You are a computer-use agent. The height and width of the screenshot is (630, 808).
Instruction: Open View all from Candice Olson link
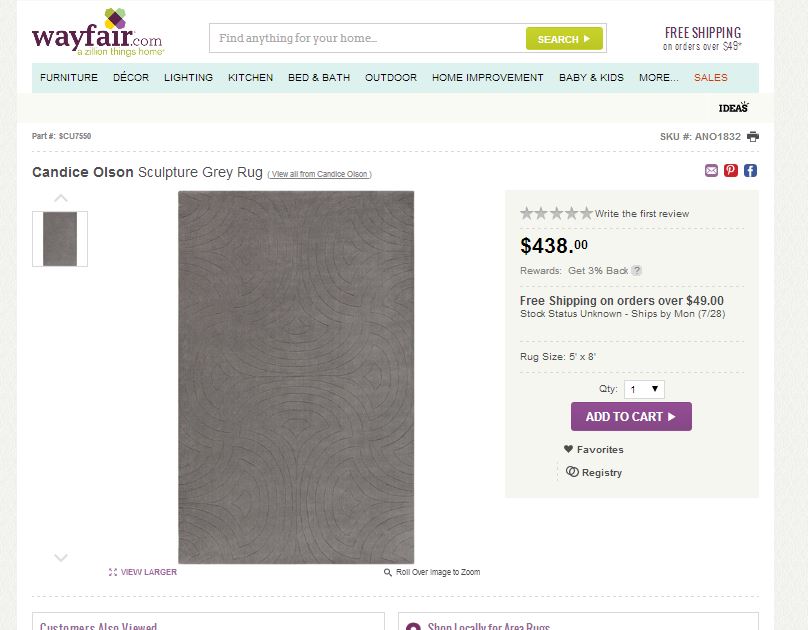pos(319,174)
